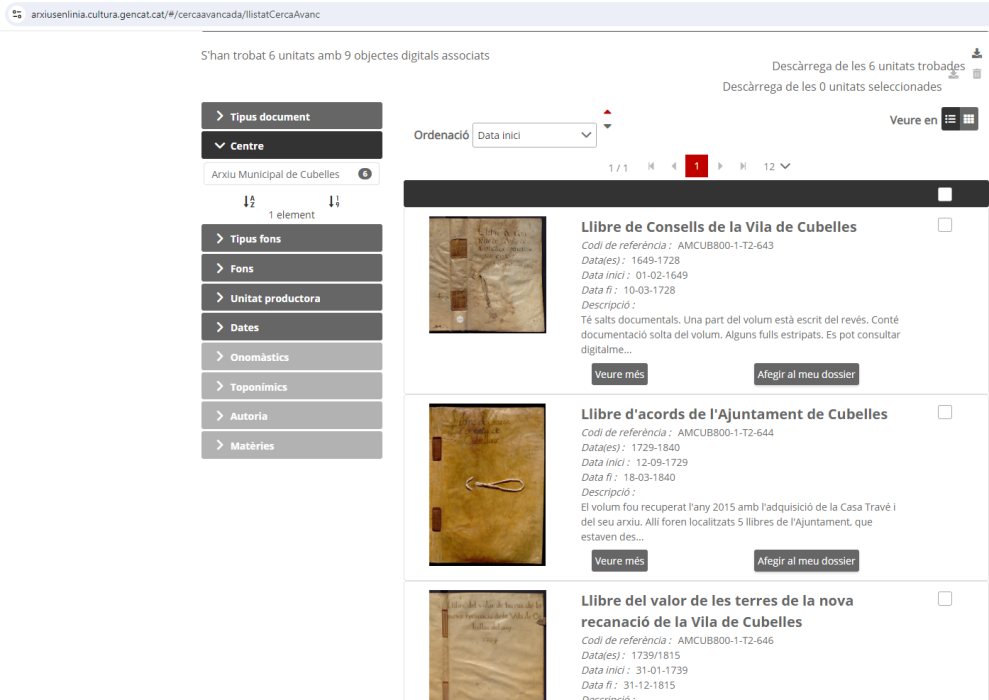Click Veure més for Llibre de Consells
Viewport: 989px width, 700px height.
[619, 374]
